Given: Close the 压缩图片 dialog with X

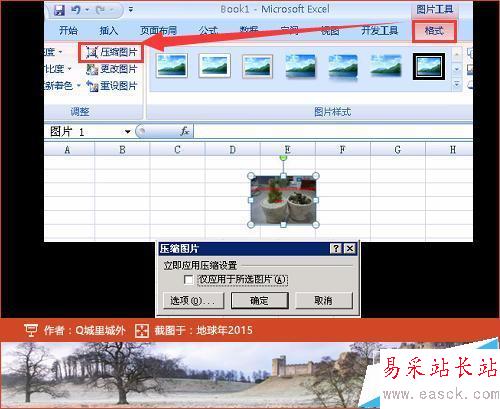Looking at the screenshot, I should [x=350, y=248].
